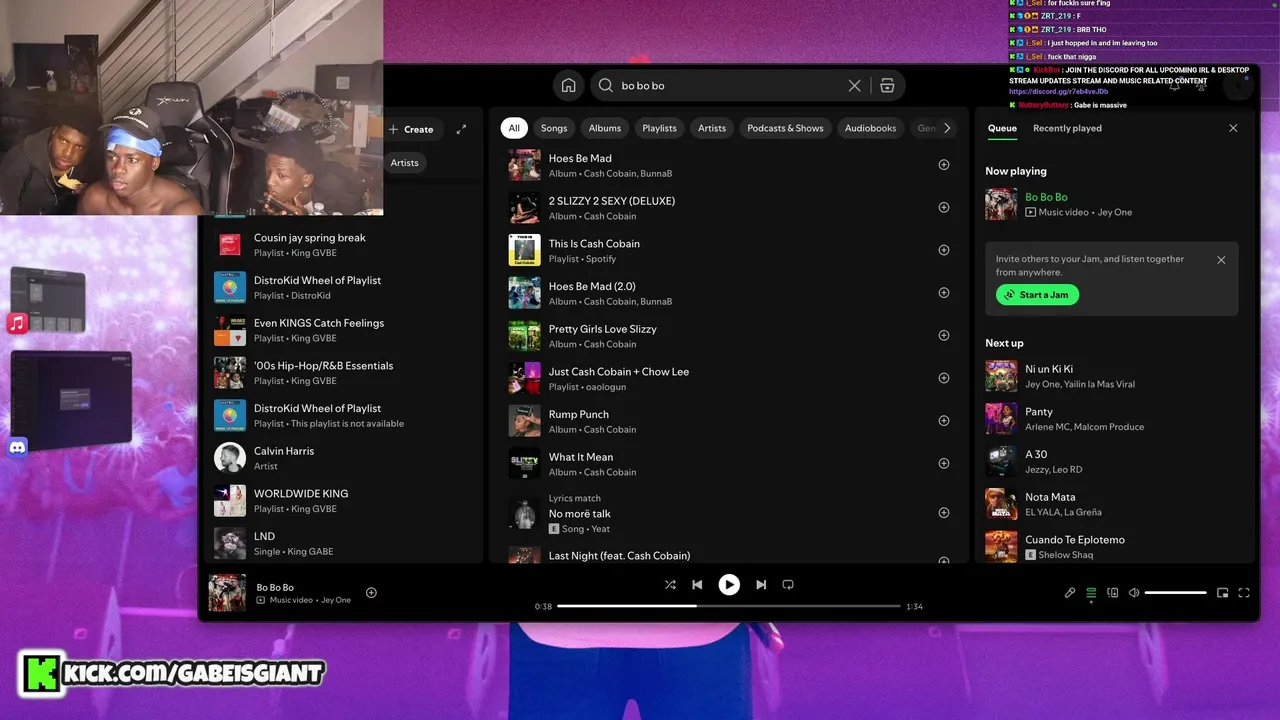Screen dimensions: 1280x720
Task: Open Apple Music icon on the desktop
Action: tap(17, 323)
